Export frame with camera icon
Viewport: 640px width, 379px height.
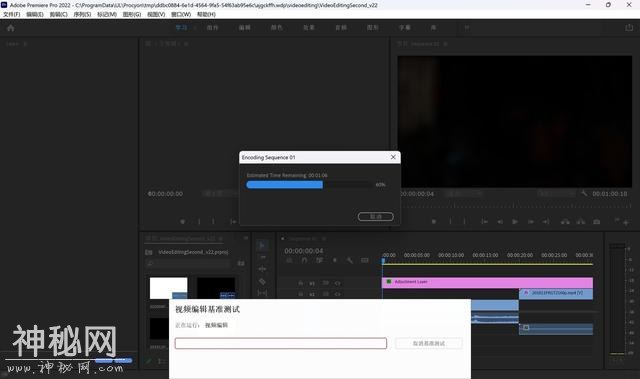(x=597, y=222)
